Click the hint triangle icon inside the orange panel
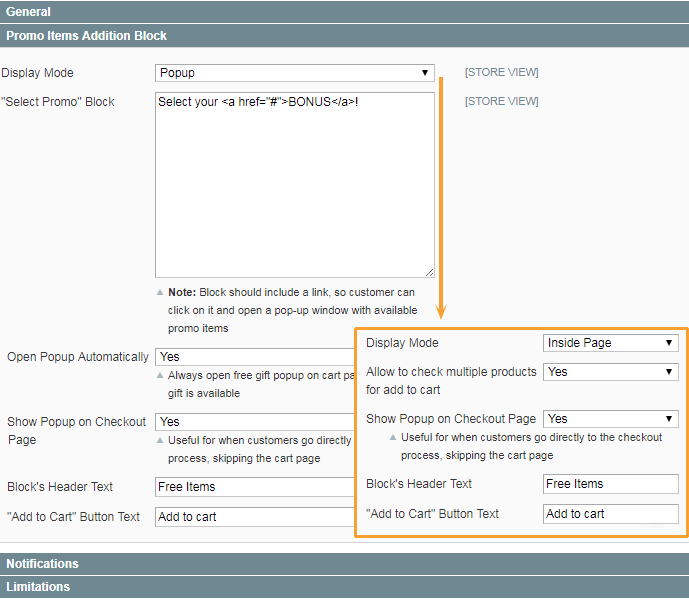Screen dimensions: 689x600 (394, 438)
